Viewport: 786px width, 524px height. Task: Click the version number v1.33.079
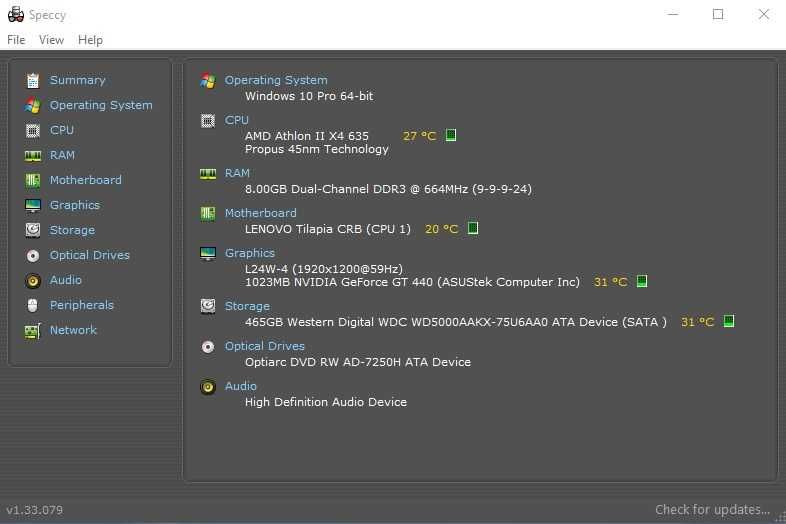coord(35,510)
